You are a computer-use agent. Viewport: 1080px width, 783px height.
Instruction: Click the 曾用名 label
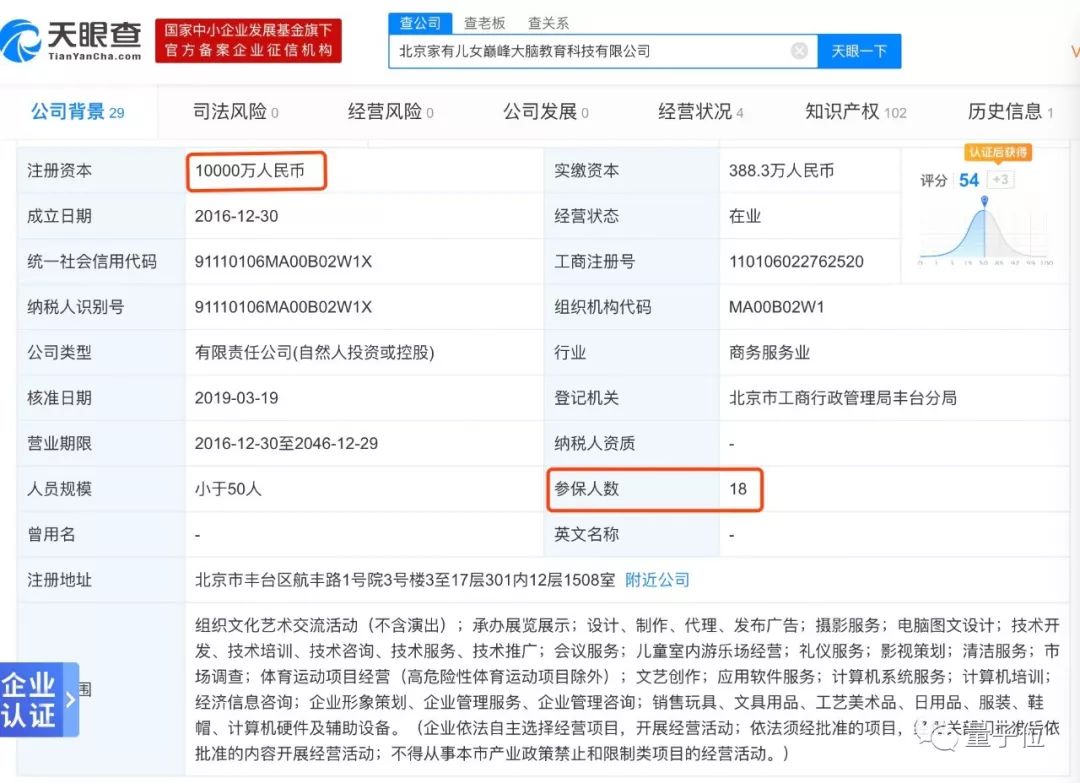(x=51, y=534)
